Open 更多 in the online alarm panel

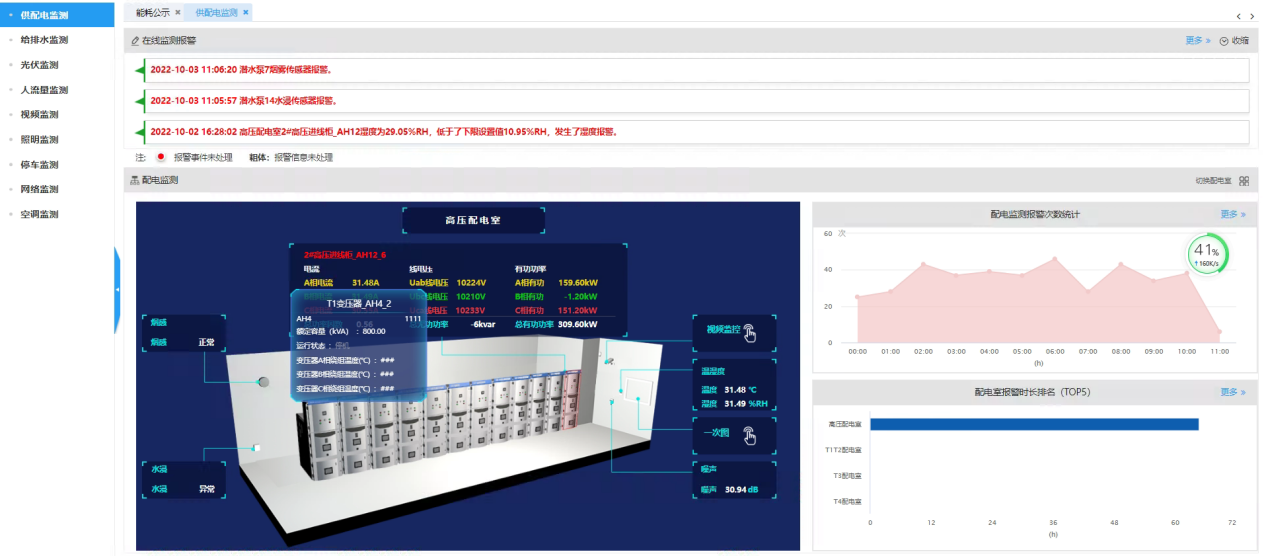pyautogui.click(x=1197, y=41)
